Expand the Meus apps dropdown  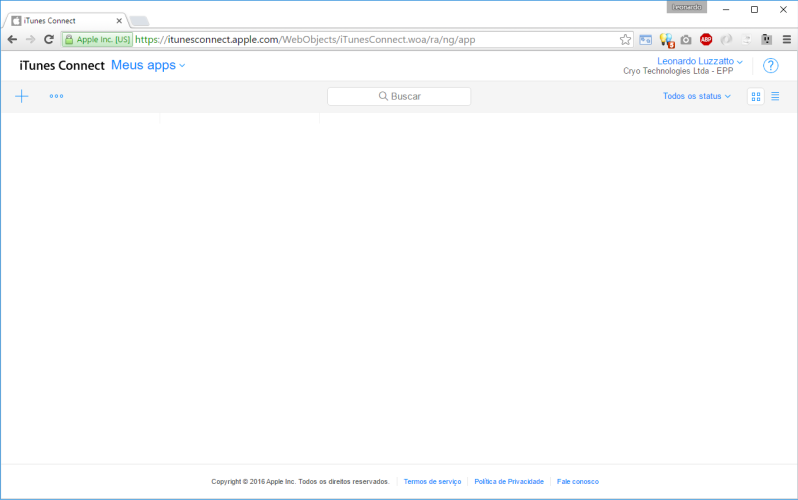coord(148,65)
